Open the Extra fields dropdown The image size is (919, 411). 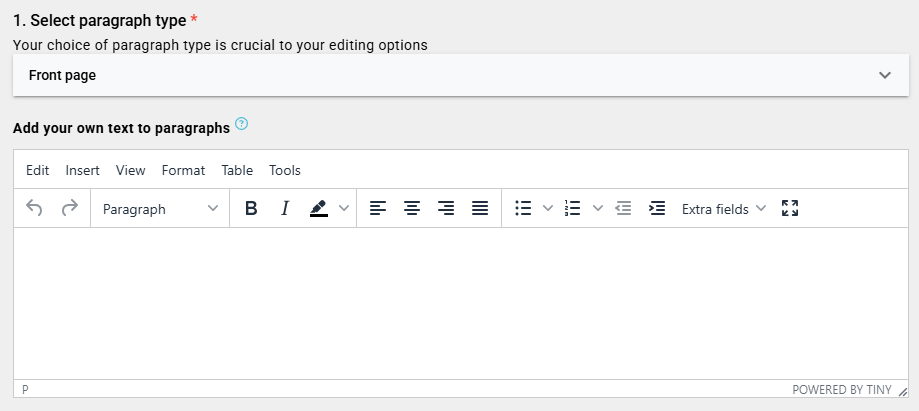pyautogui.click(x=724, y=208)
